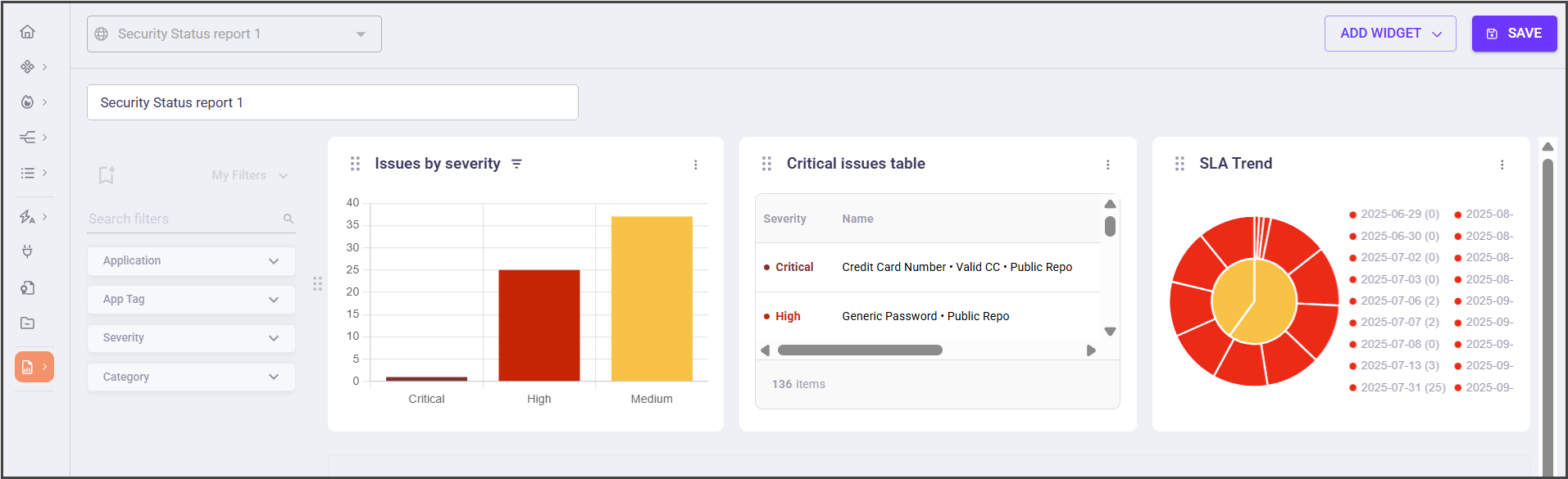Open the ADD WIDGET menu

coord(1389,34)
